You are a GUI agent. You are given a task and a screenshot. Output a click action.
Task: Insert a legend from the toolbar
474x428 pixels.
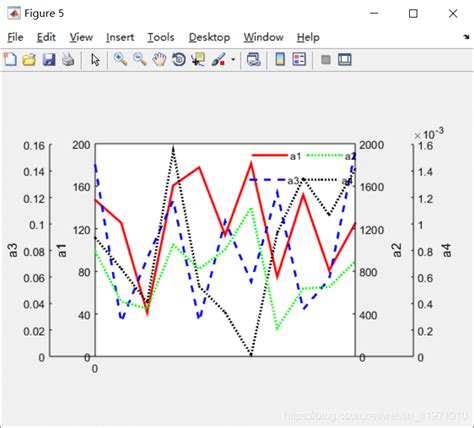point(299,60)
